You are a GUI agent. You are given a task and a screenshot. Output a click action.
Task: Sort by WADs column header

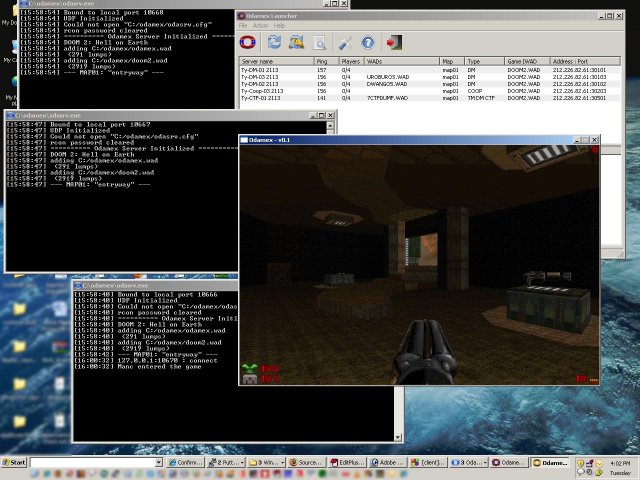(x=402, y=61)
